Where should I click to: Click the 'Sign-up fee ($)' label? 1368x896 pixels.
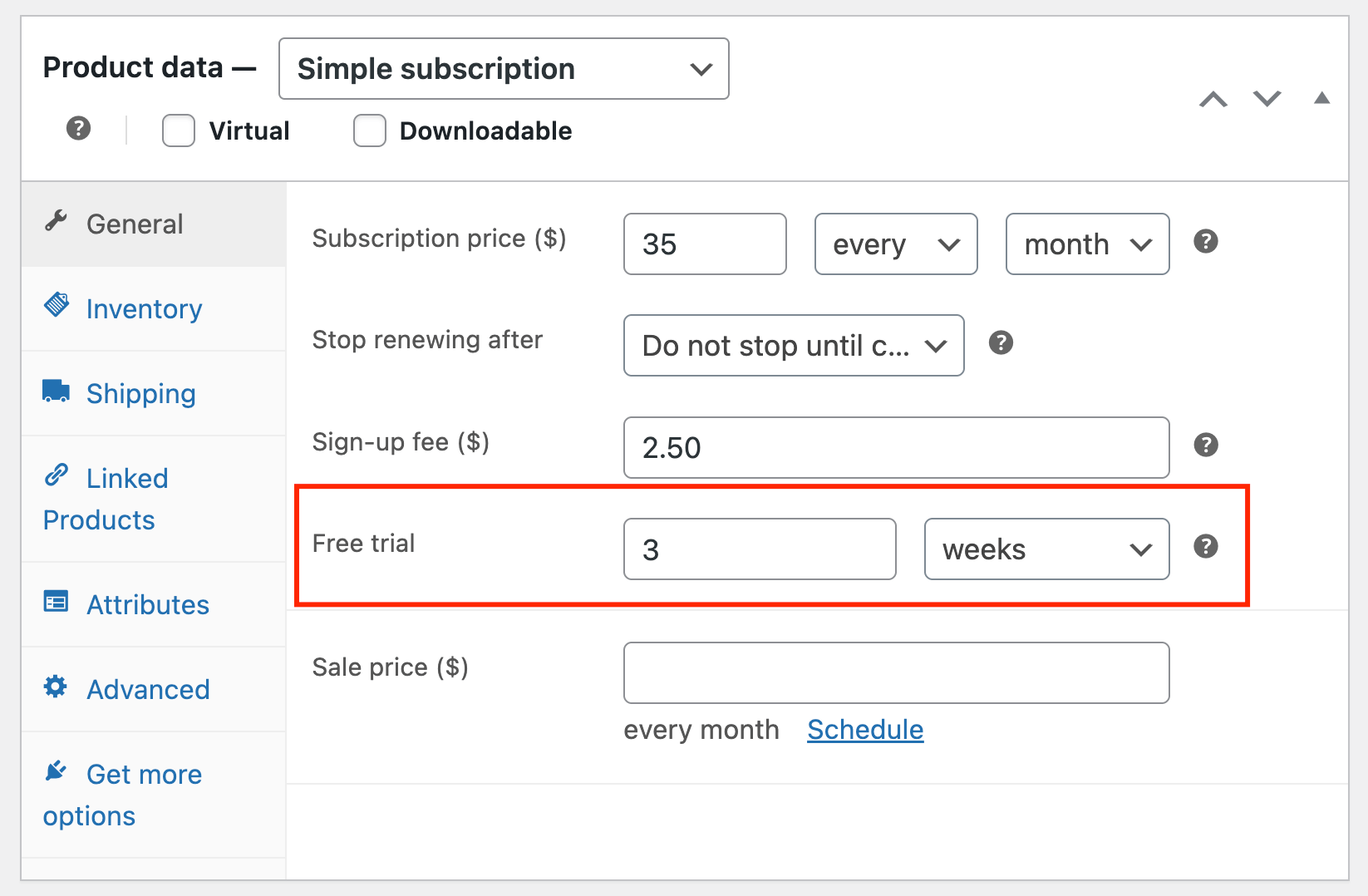click(401, 442)
